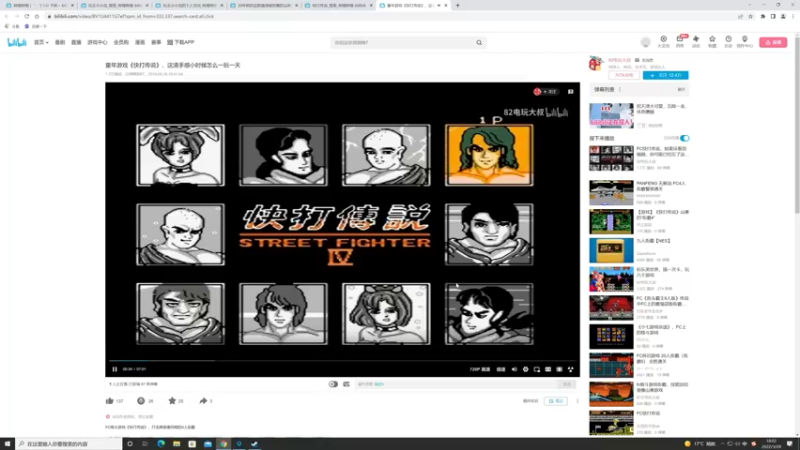The image size is (800, 450).
Task: Enable widescreen mode icon in player
Action: 548,369
